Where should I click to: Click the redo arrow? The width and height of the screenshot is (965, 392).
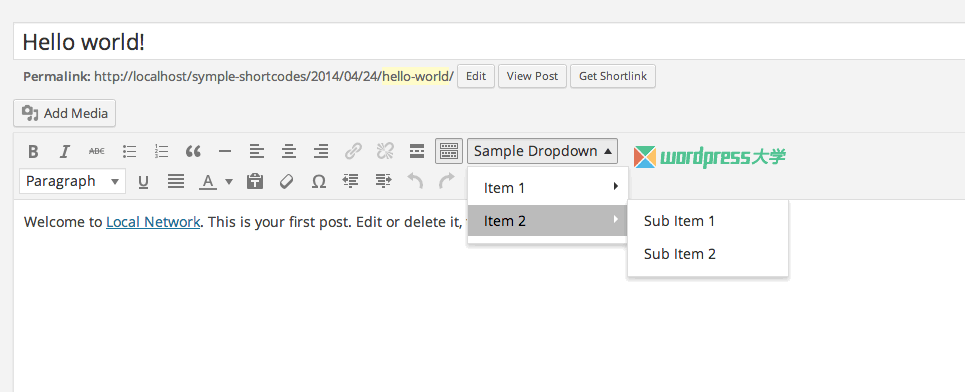coord(446,180)
